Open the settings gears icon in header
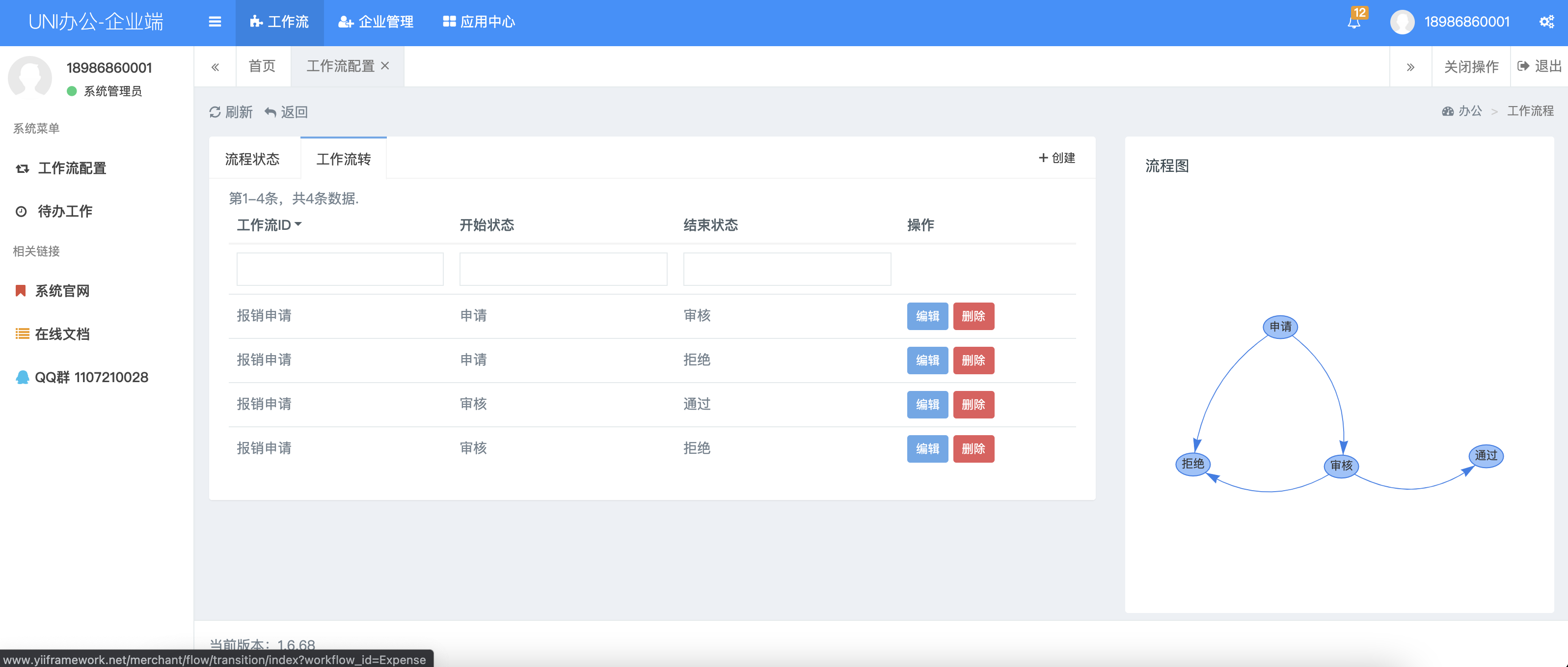 [x=1546, y=22]
